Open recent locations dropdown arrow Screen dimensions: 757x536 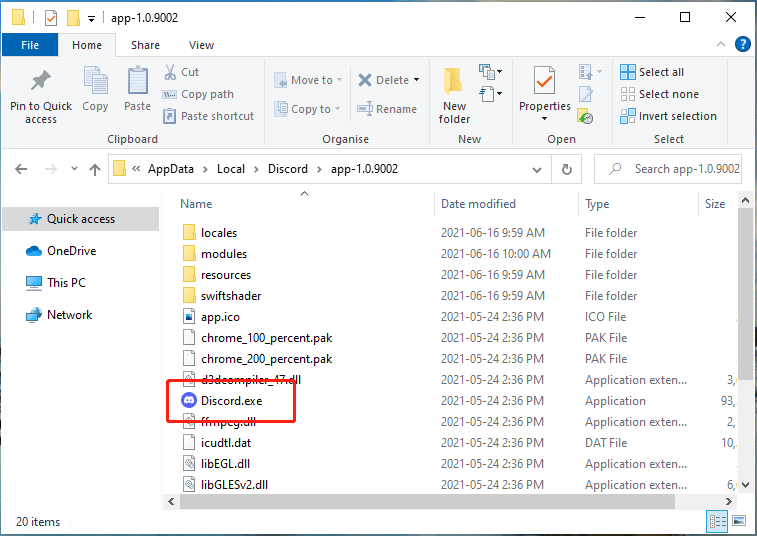click(x=74, y=169)
